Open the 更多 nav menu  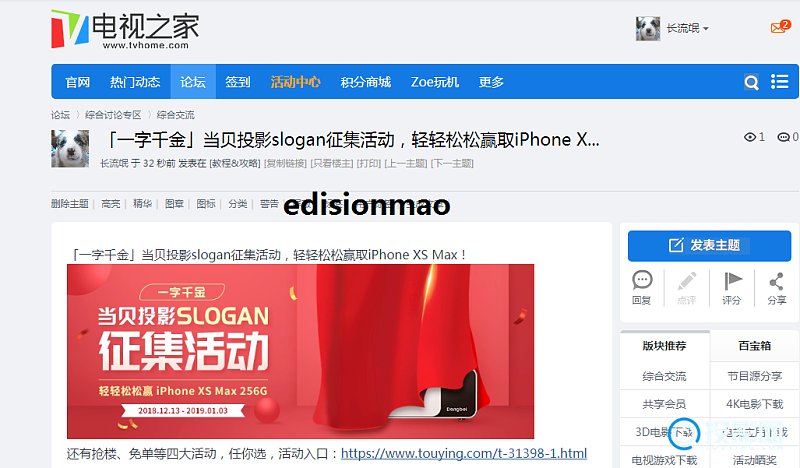coord(491,82)
